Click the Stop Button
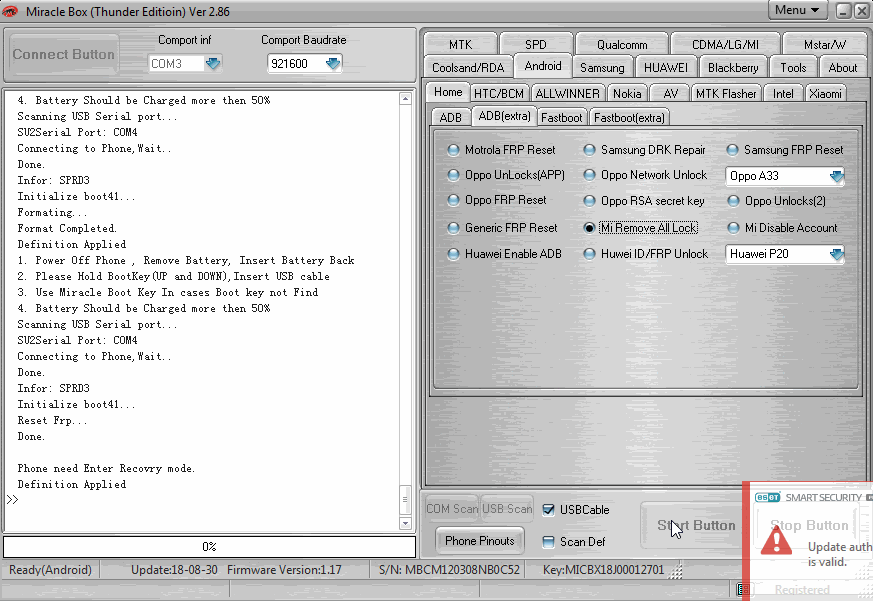Image resolution: width=873 pixels, height=601 pixels. coord(809,525)
